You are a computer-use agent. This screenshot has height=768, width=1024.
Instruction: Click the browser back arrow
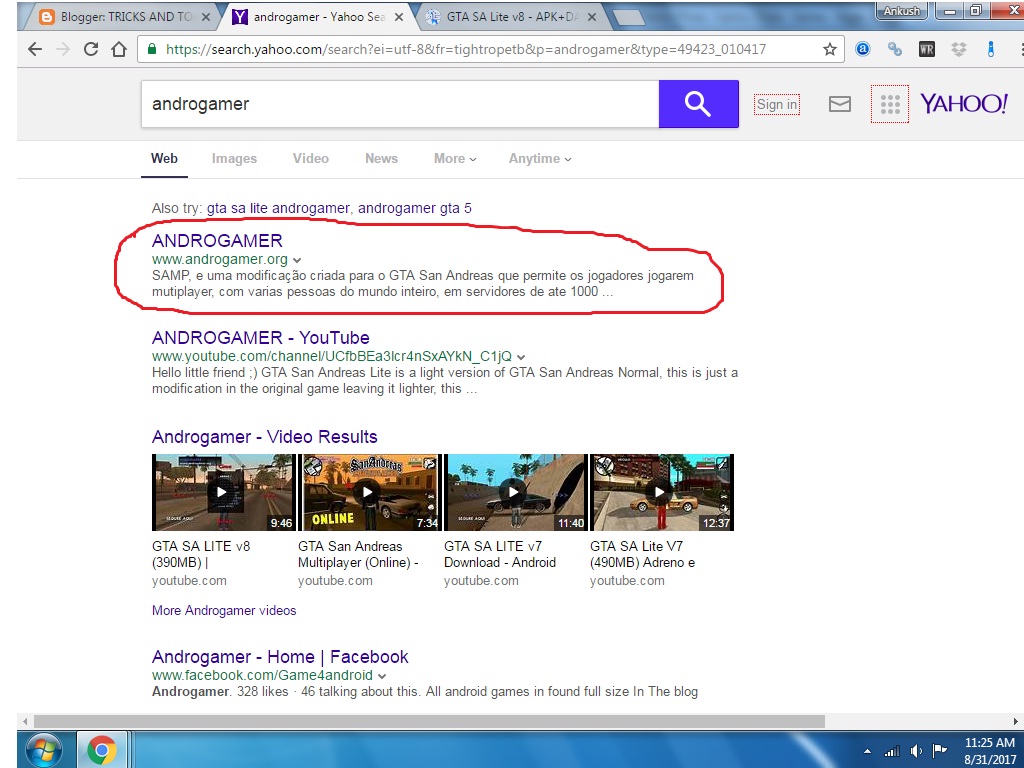35,49
